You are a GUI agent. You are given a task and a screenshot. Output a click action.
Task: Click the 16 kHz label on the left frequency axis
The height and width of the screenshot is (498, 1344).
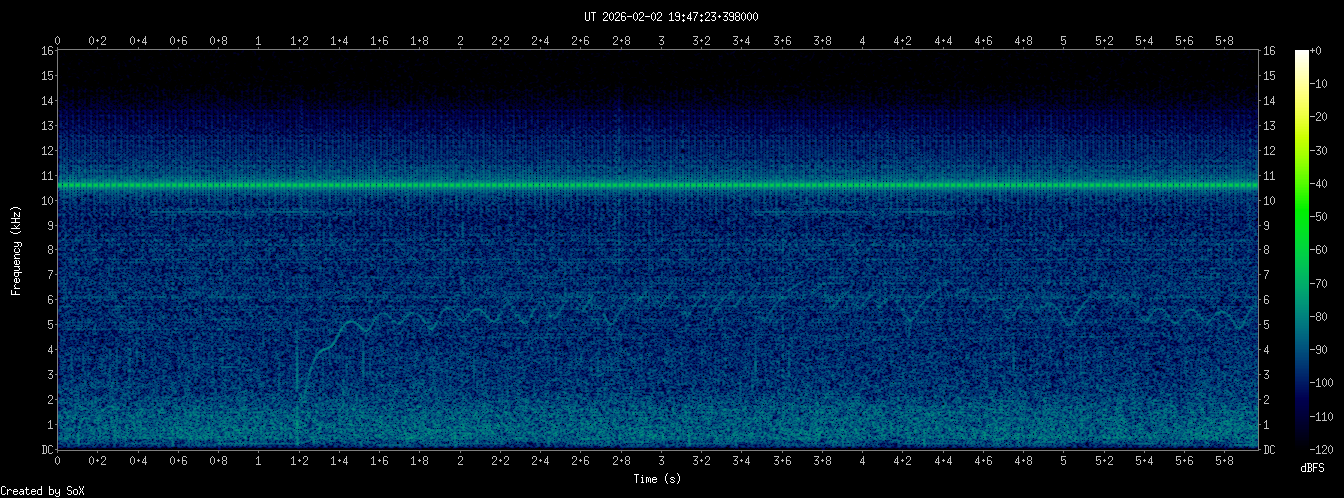tap(46, 51)
